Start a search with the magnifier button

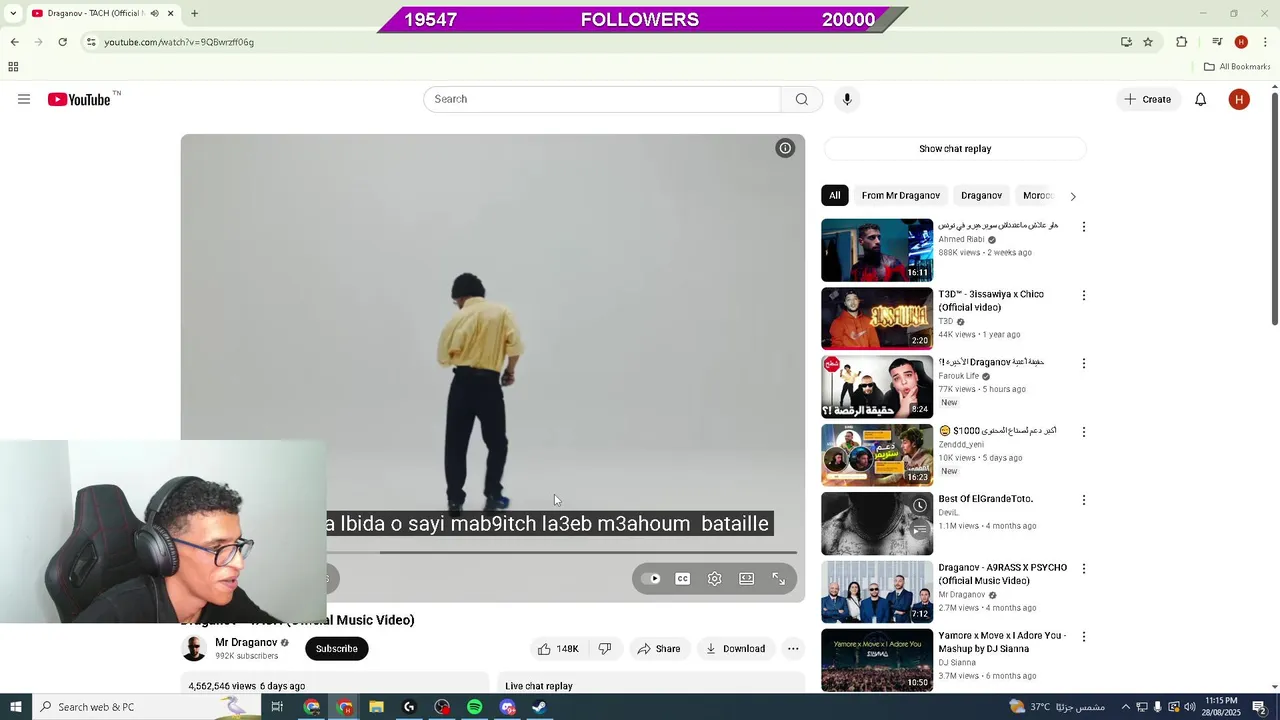click(x=801, y=99)
